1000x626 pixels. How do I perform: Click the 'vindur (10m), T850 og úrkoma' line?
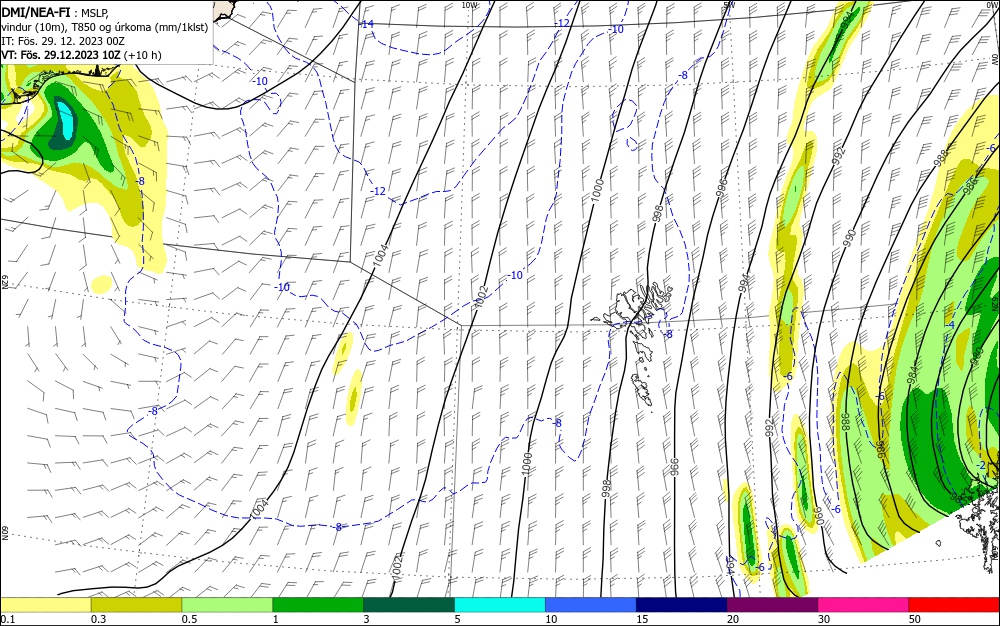coord(105,27)
